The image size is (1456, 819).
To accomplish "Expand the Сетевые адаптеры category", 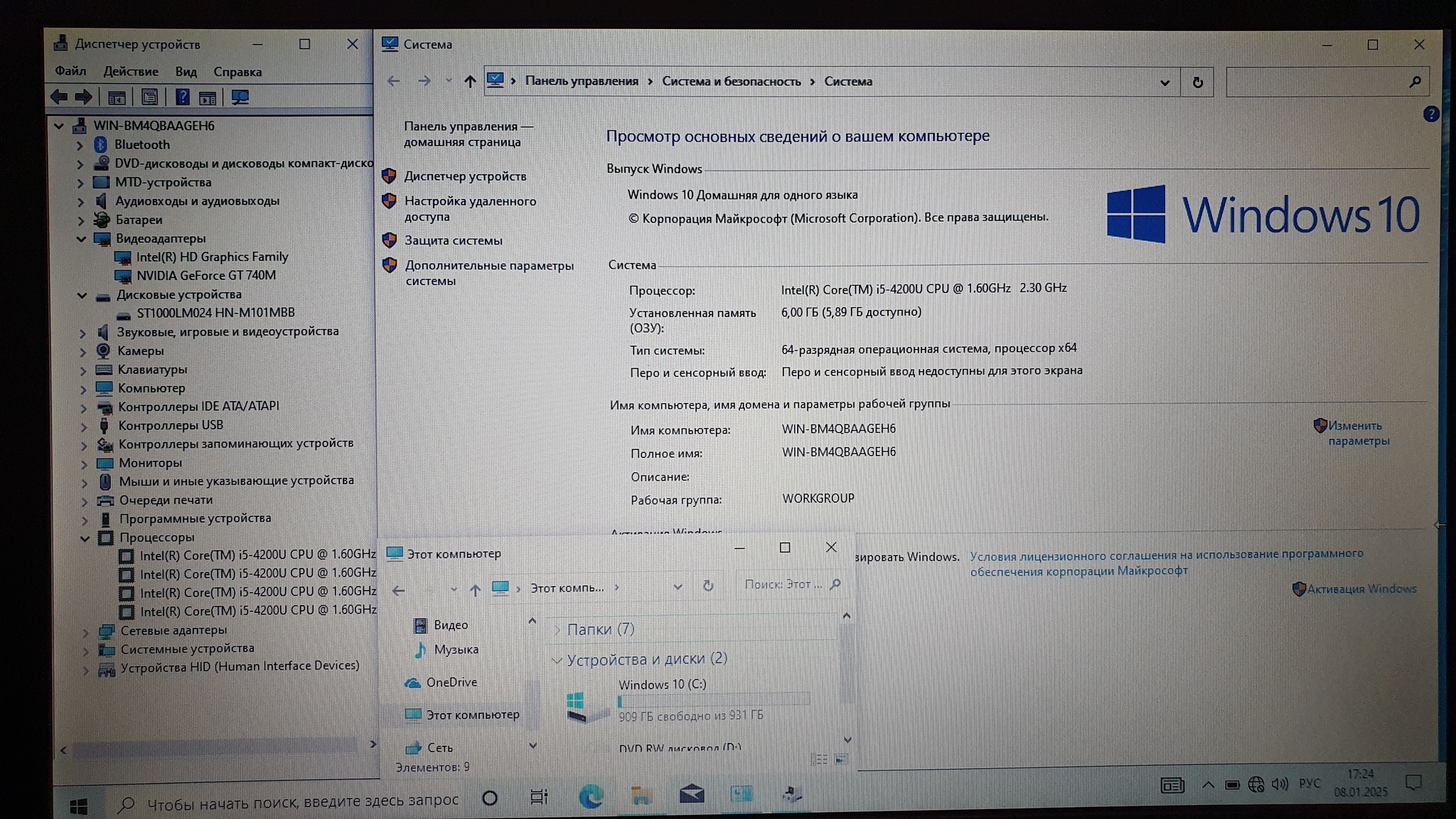I will coord(85,631).
